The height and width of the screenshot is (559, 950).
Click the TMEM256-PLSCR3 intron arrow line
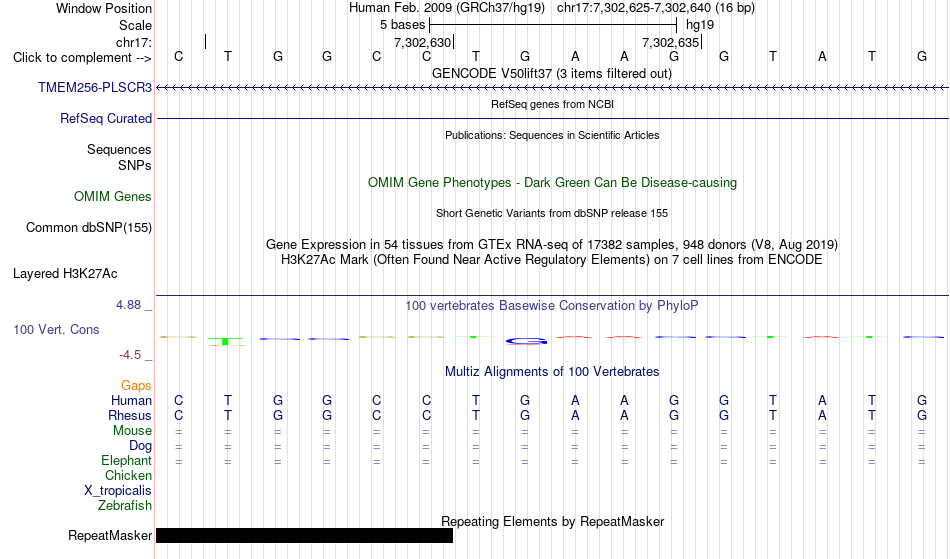(x=552, y=88)
